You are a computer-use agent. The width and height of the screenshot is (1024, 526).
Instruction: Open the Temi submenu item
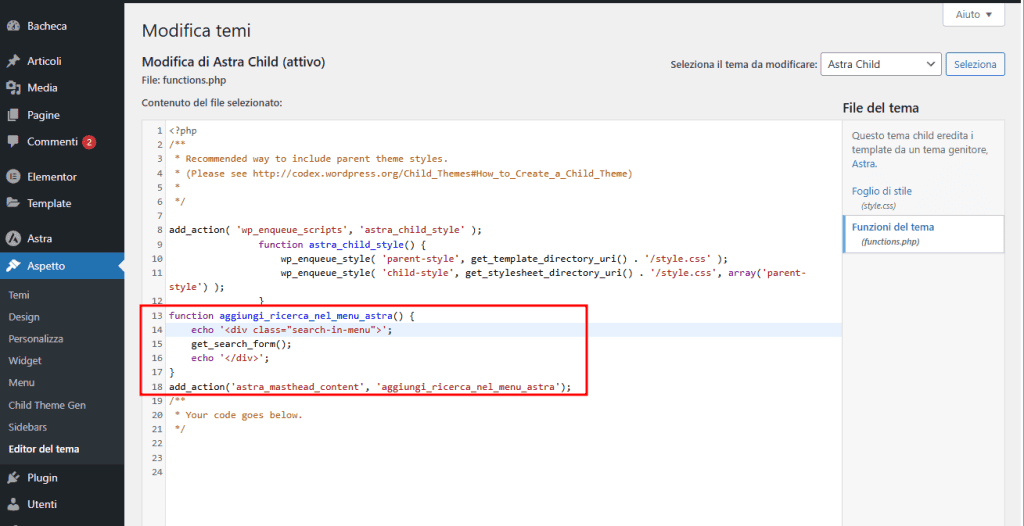[x=19, y=295]
